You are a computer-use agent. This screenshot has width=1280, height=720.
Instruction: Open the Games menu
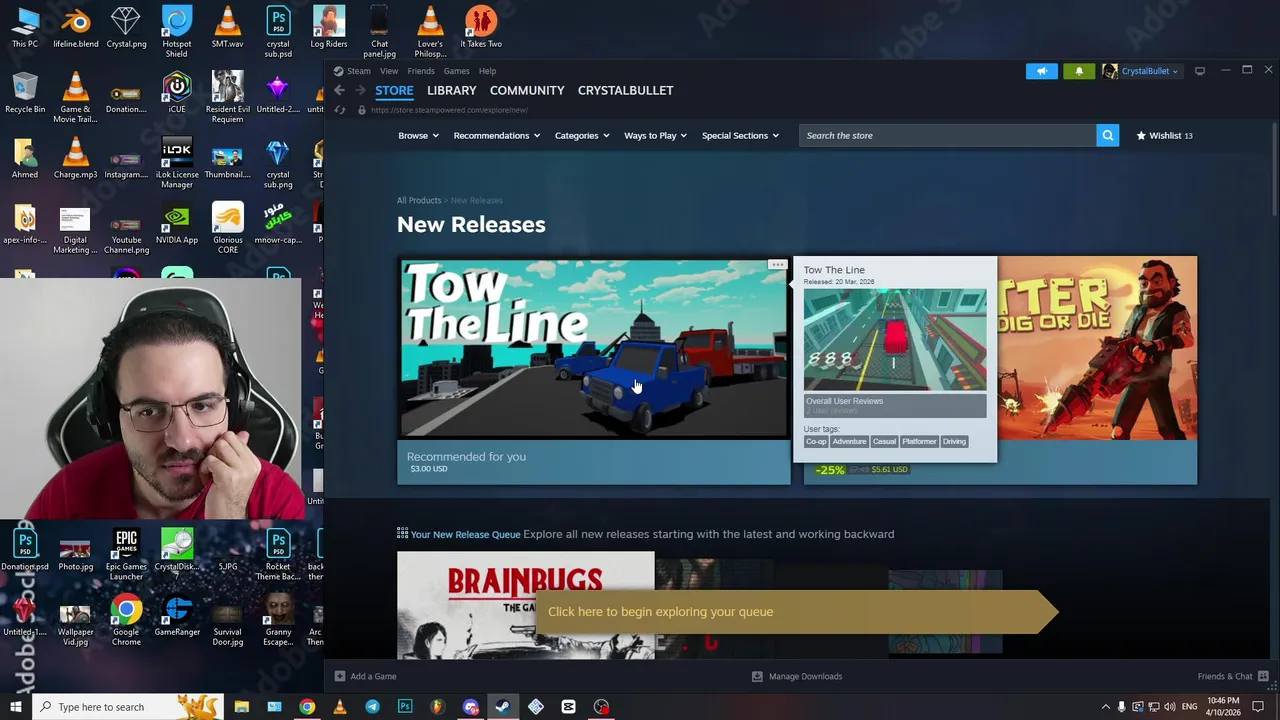point(456,71)
